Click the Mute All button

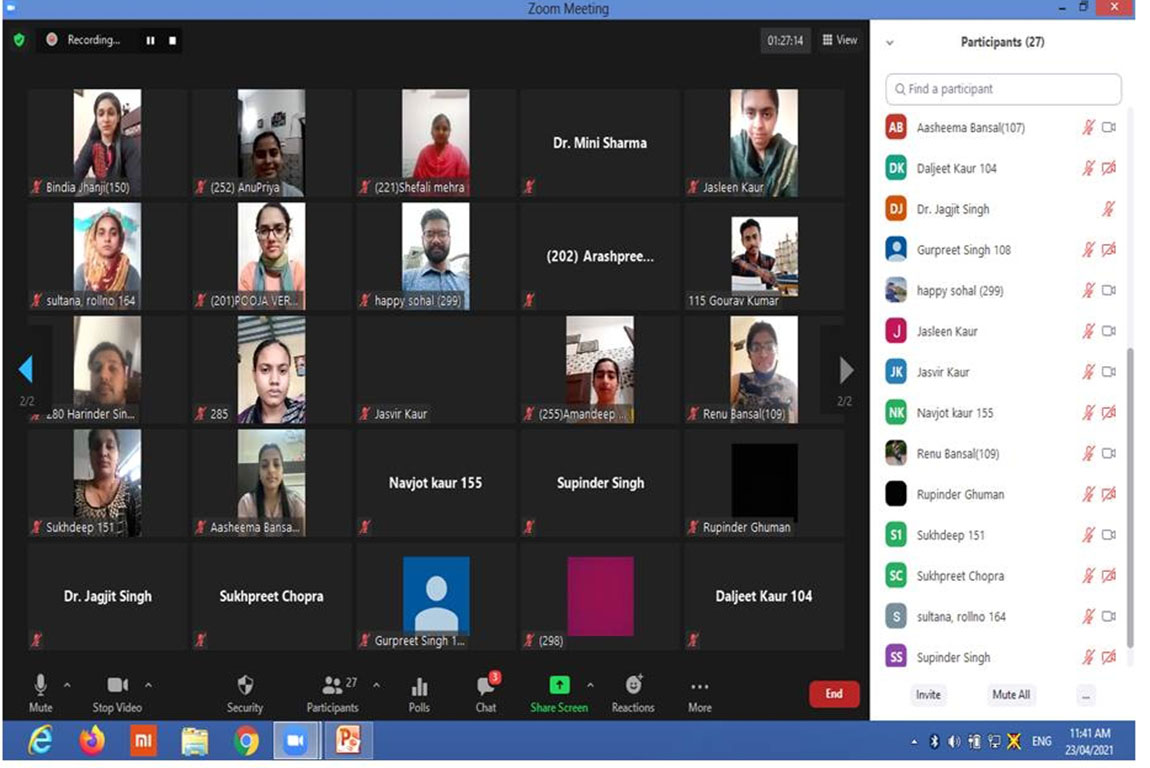1011,694
